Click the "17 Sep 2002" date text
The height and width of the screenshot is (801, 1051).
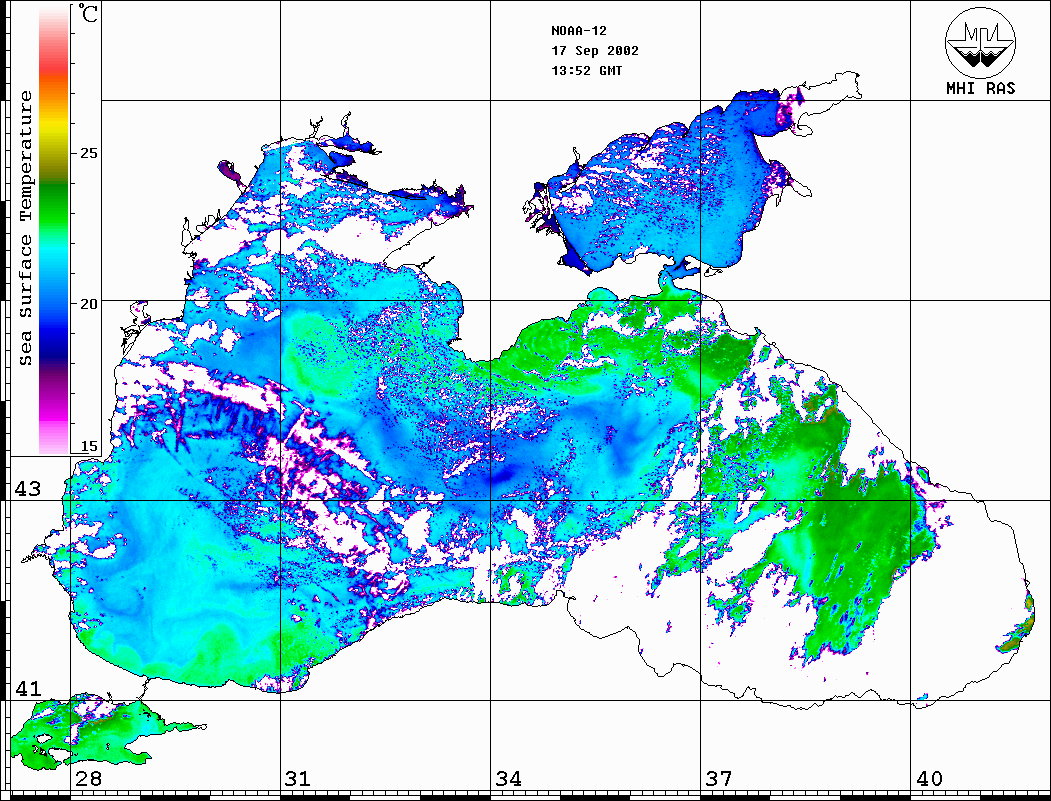click(x=595, y=51)
